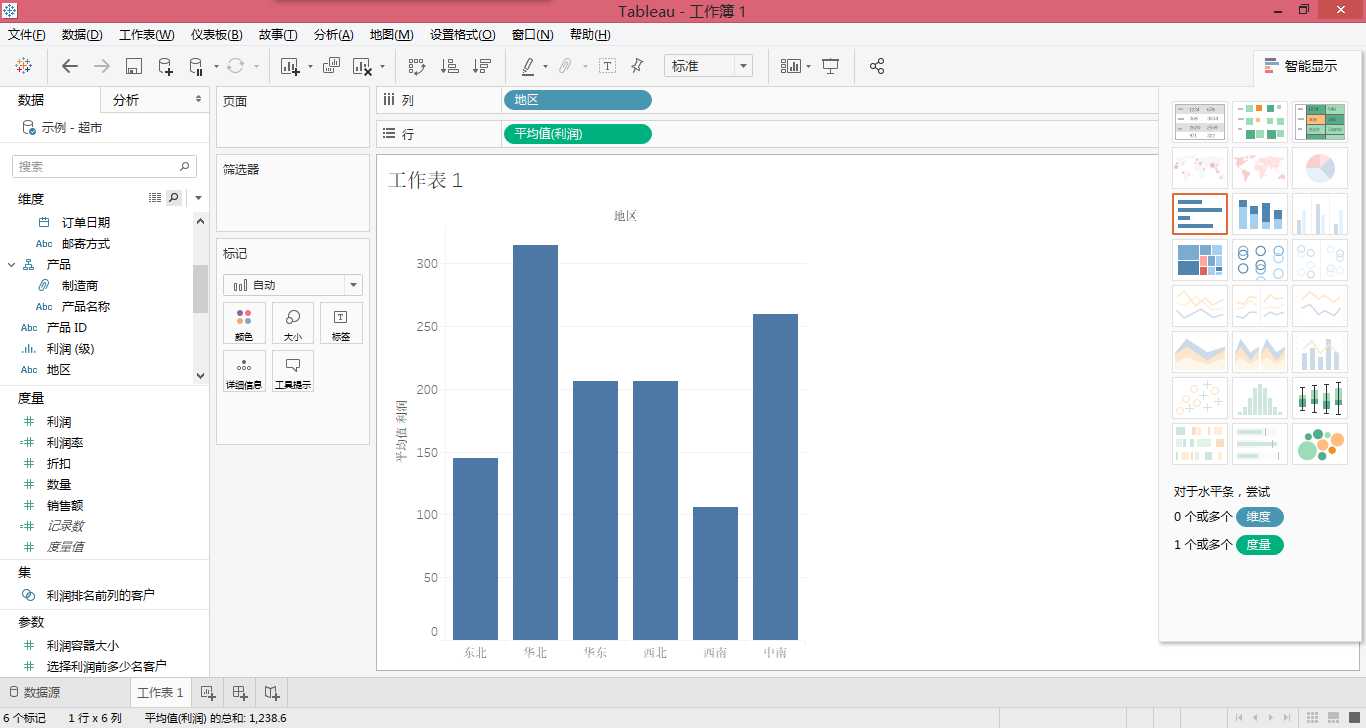Click the refresh data toolbar icon
The width and height of the screenshot is (1366, 728).
pos(235,66)
